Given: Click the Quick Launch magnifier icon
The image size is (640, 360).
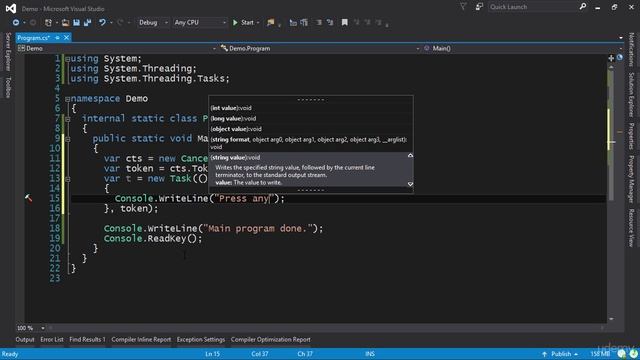Looking at the screenshot, I should (x=583, y=7).
